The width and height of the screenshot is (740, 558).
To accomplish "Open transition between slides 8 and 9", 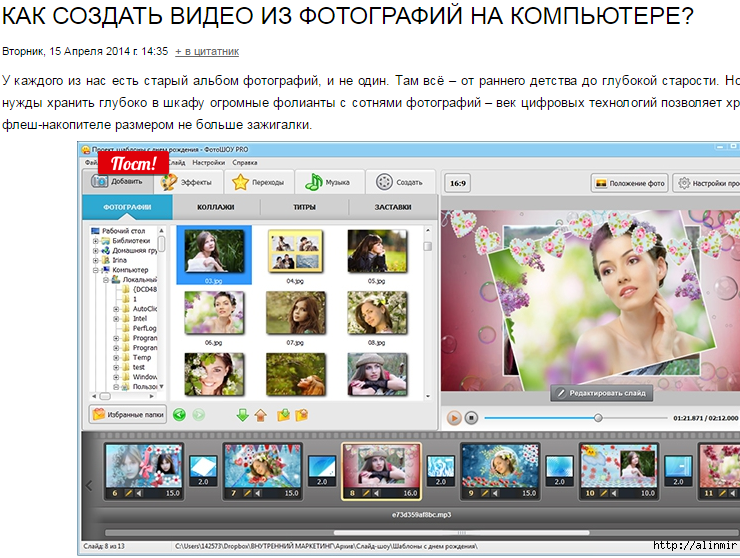I will click(x=441, y=471).
